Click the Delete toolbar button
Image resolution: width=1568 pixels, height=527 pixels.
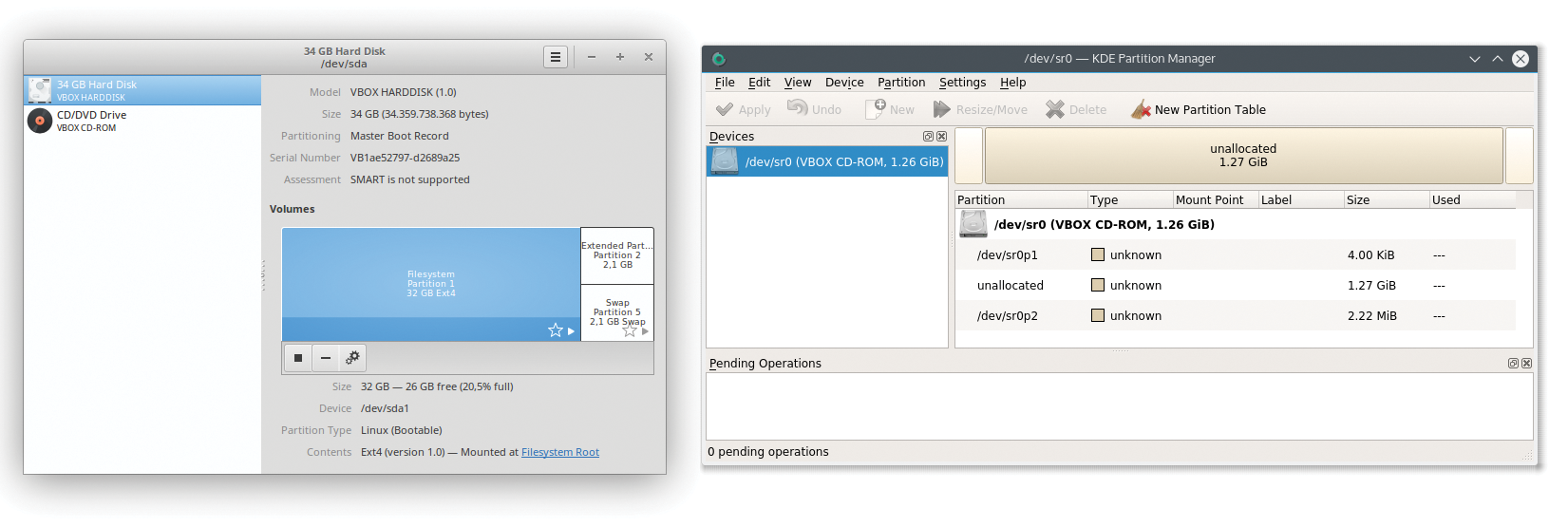click(x=1076, y=109)
